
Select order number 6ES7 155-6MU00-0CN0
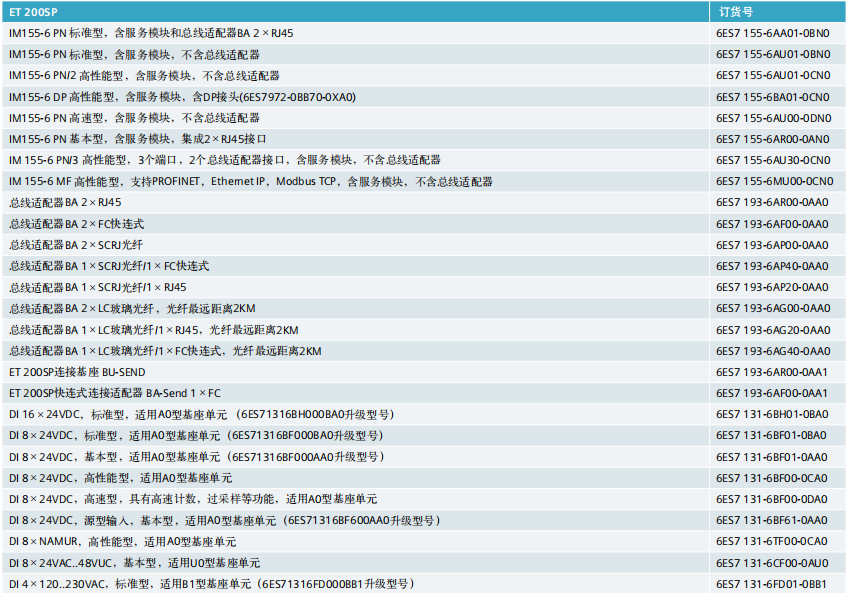[x=775, y=181]
